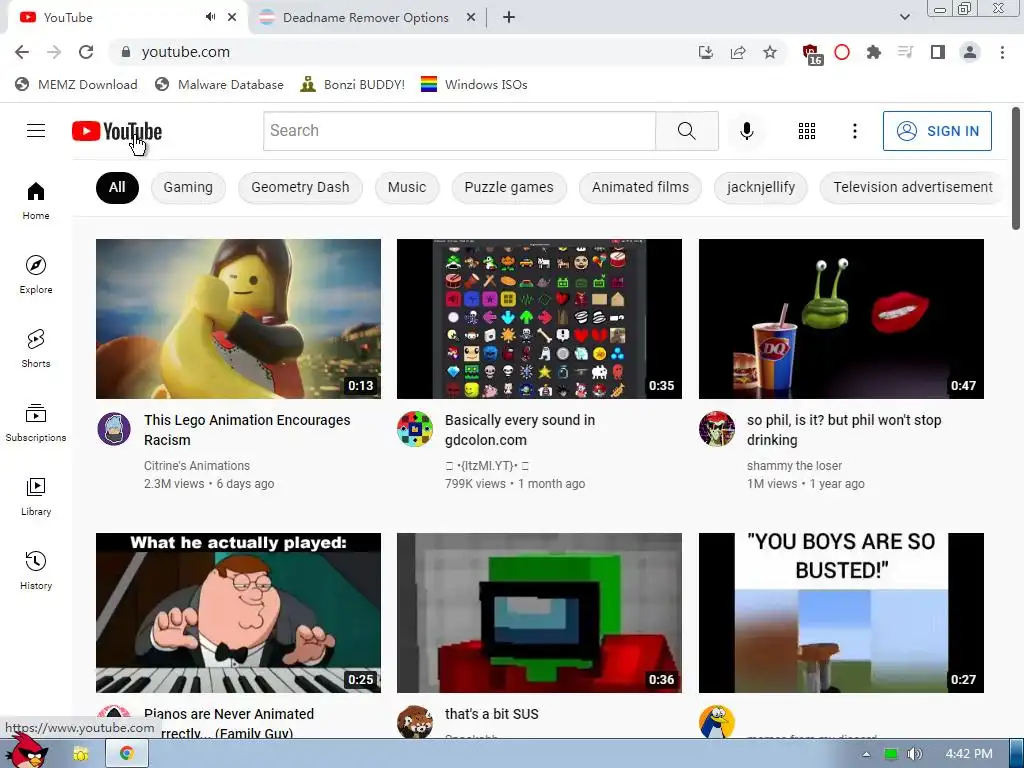Open the that's a bit SUS thumbnail
This screenshot has width=1024, height=768.
coord(539,613)
